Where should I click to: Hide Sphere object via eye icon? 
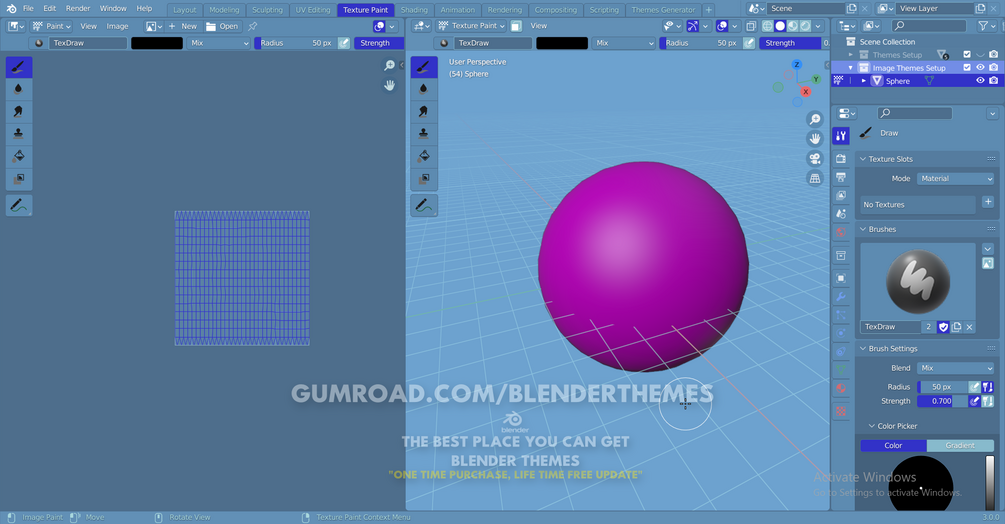(980, 81)
